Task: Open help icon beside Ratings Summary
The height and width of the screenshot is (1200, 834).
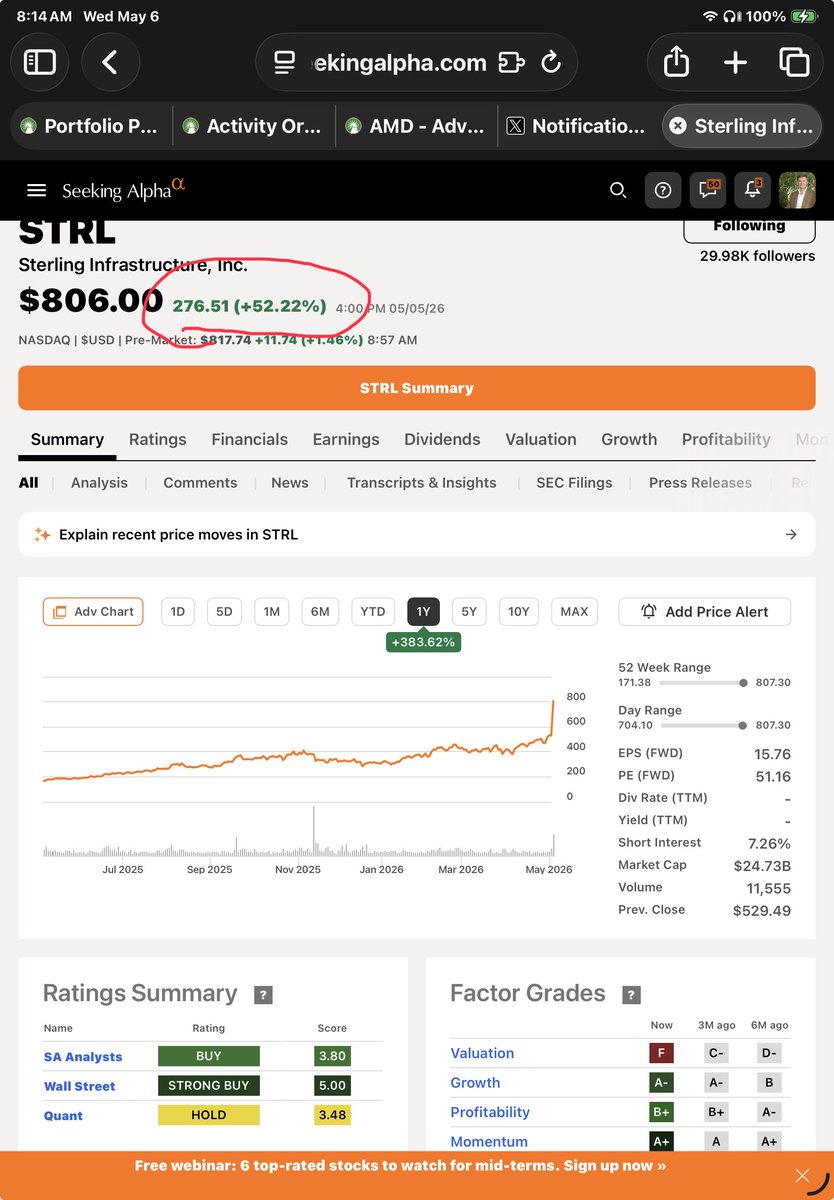Action: 263,995
